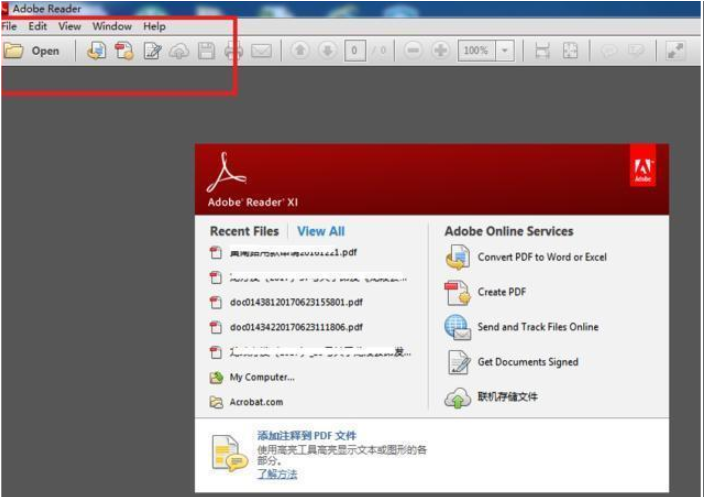Click the Create PDF service icon in panel
704x497 pixels.
(x=458, y=293)
